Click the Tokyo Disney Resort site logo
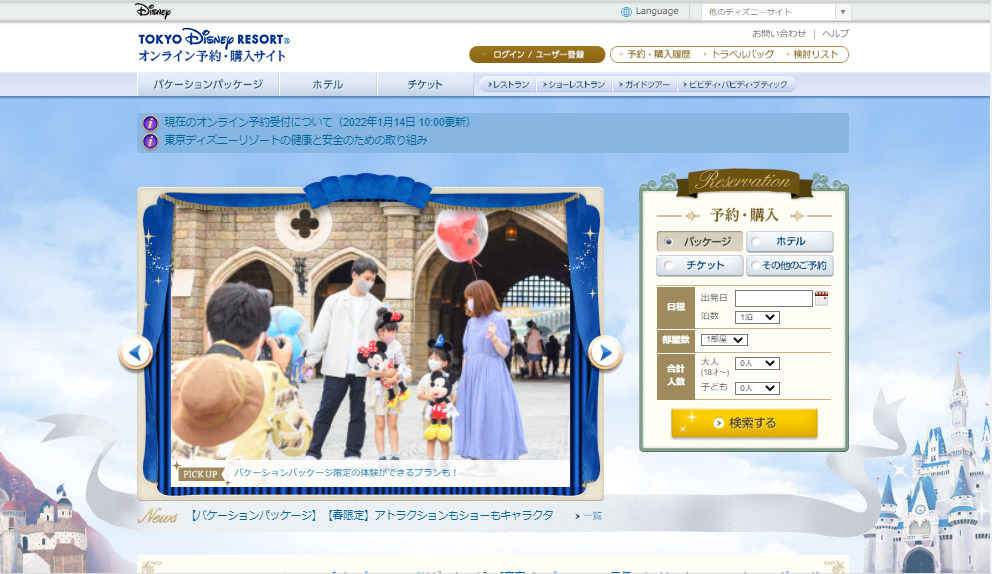992x574 pixels. click(213, 46)
